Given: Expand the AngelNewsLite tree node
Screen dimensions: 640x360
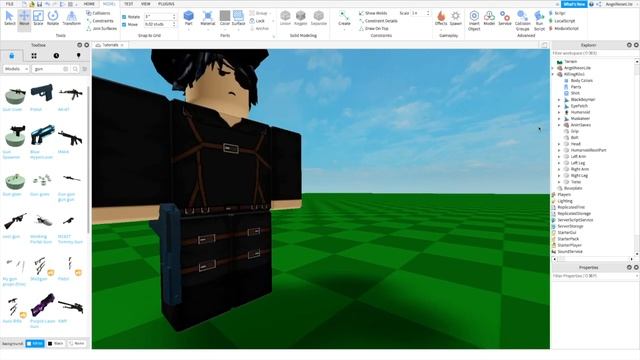Looking at the screenshot, I should [x=553, y=68].
